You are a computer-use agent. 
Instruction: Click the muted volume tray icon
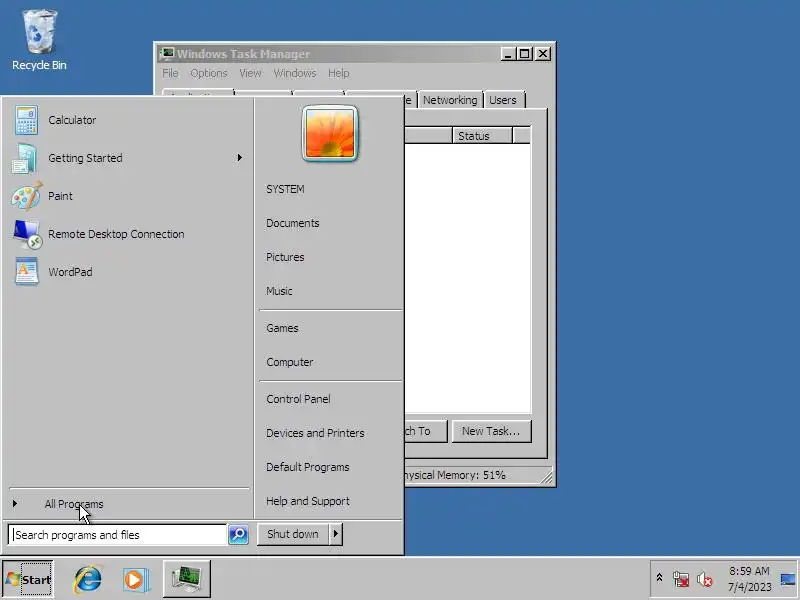click(705, 579)
